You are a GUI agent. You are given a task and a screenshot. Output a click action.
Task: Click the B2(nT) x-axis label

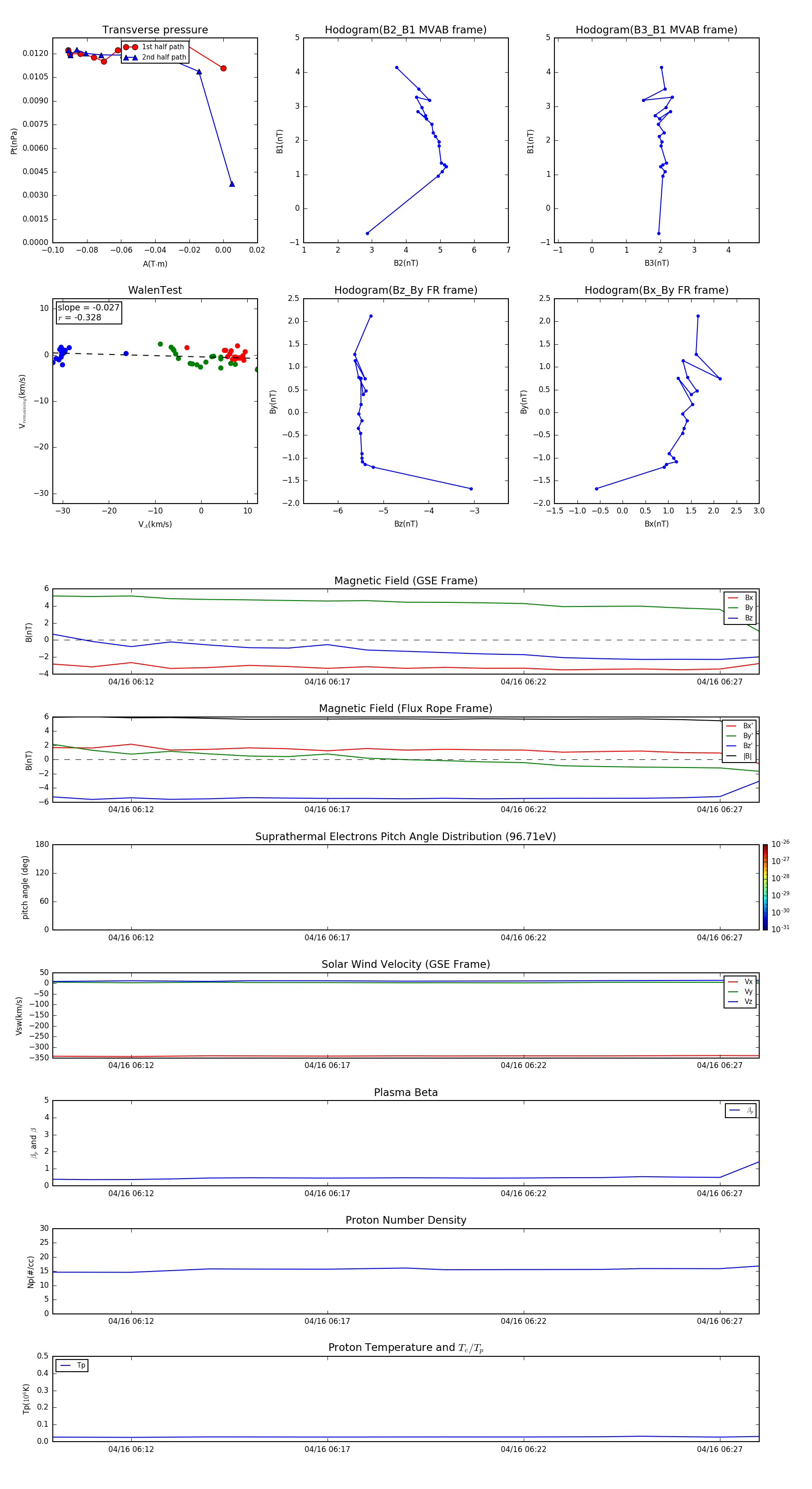[406, 263]
